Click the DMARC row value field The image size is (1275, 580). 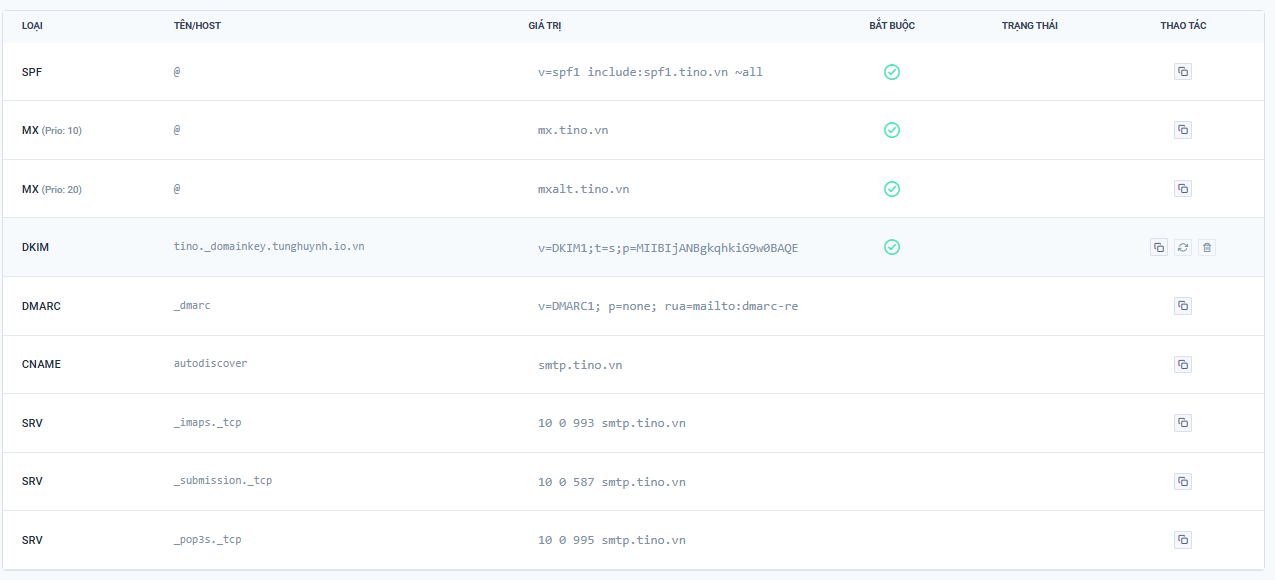669,305
